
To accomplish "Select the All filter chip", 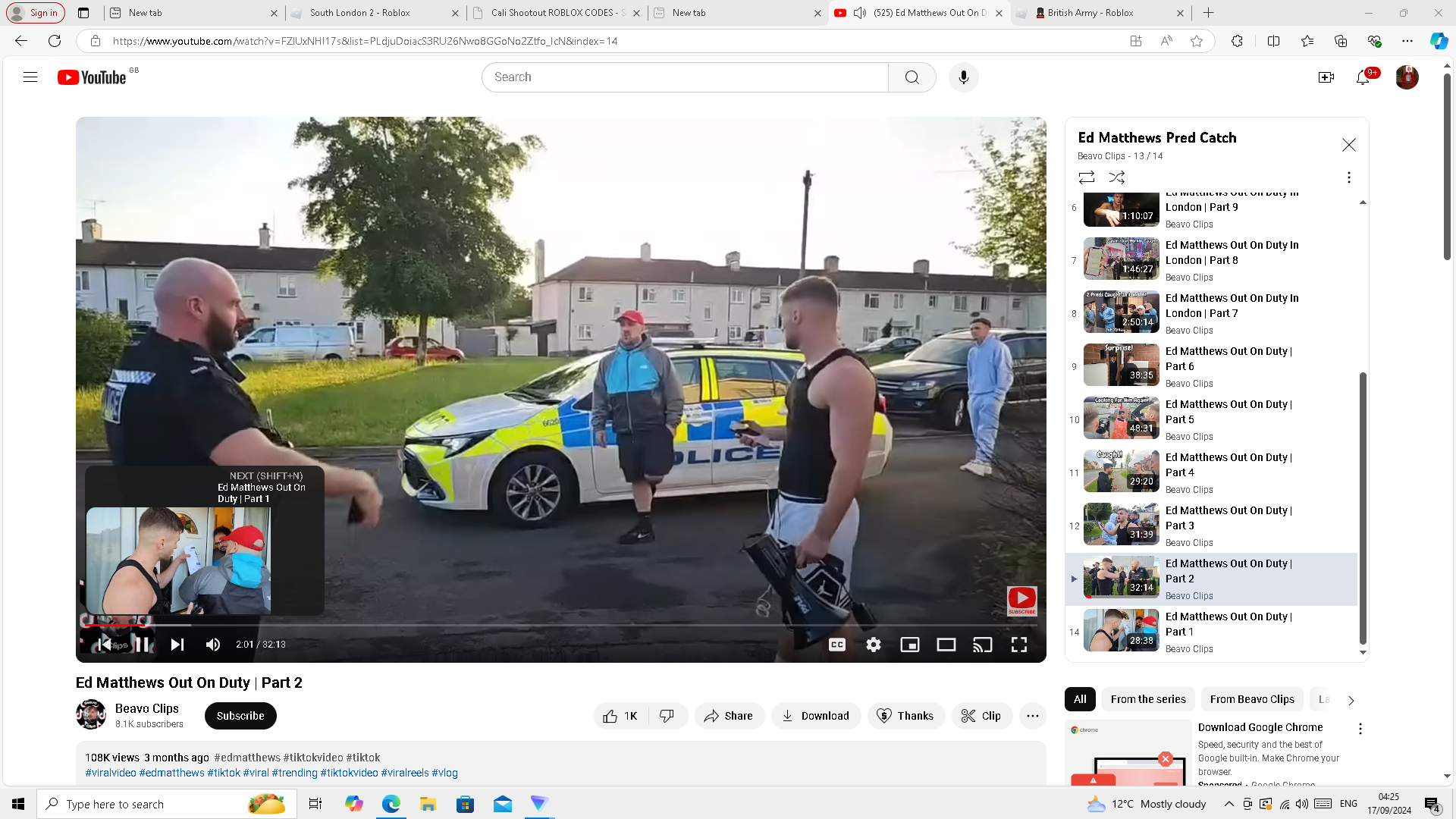I will (x=1080, y=699).
